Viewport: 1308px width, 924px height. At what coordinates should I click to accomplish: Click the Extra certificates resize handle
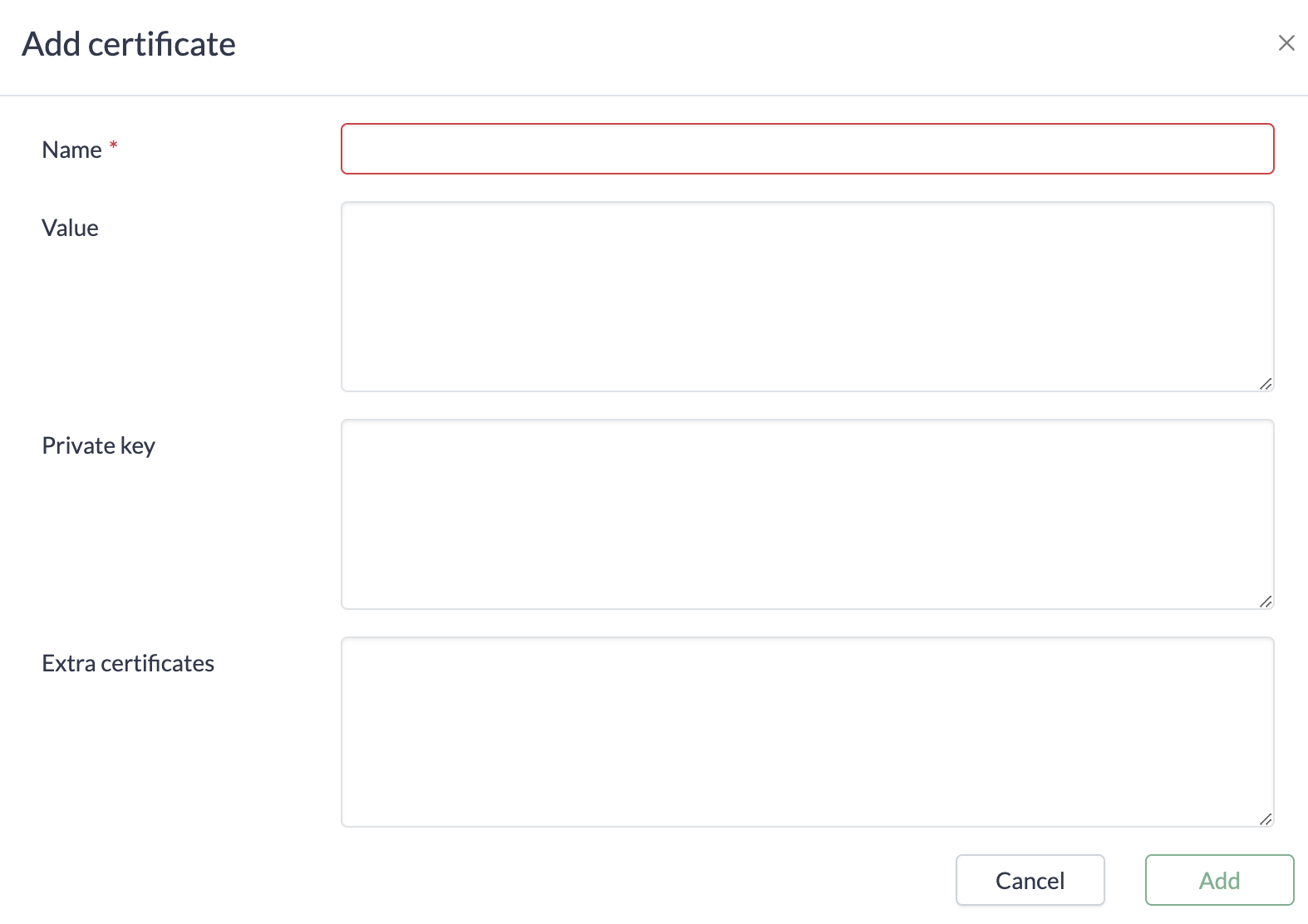1266,819
